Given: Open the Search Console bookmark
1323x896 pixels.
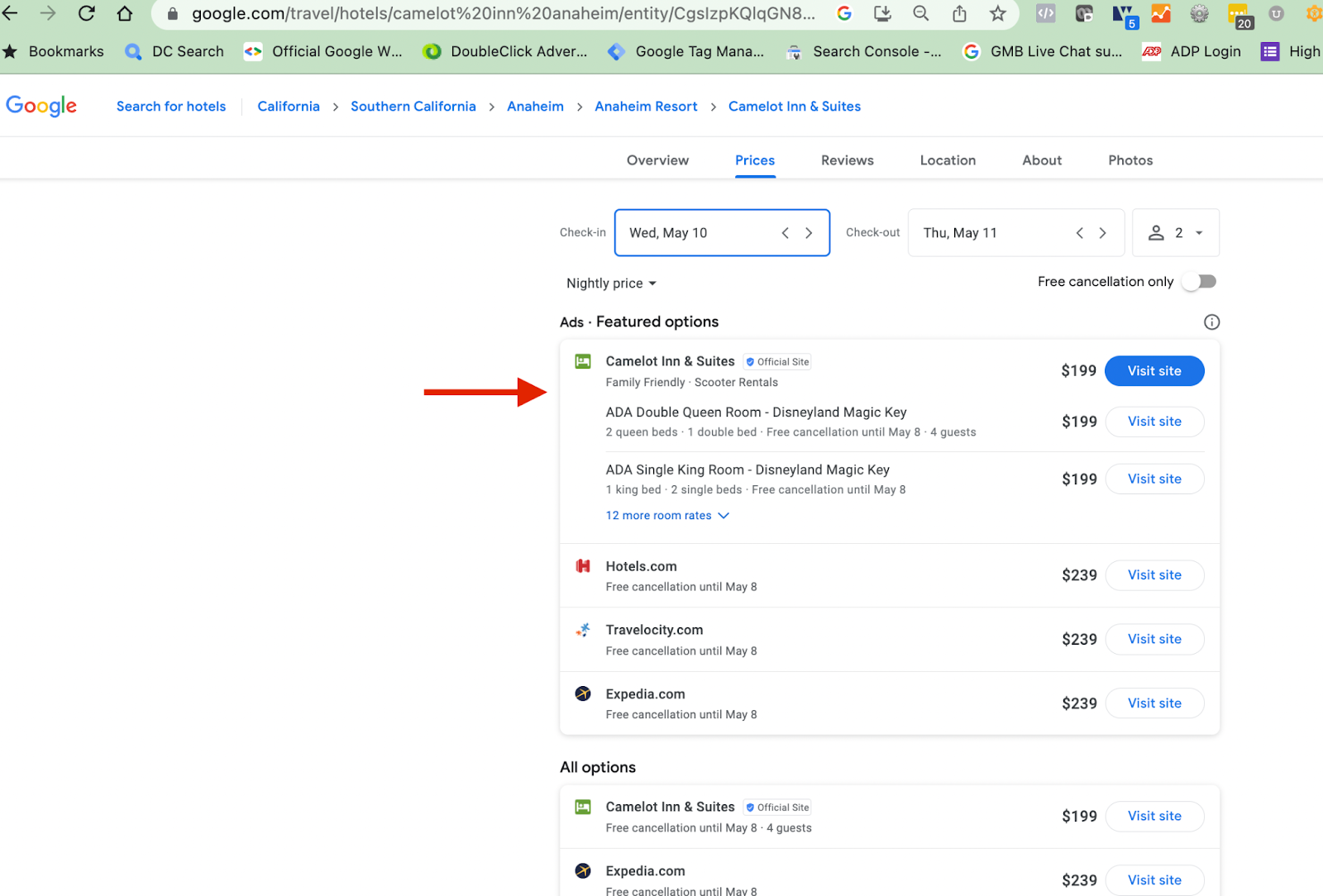Looking at the screenshot, I should point(863,51).
